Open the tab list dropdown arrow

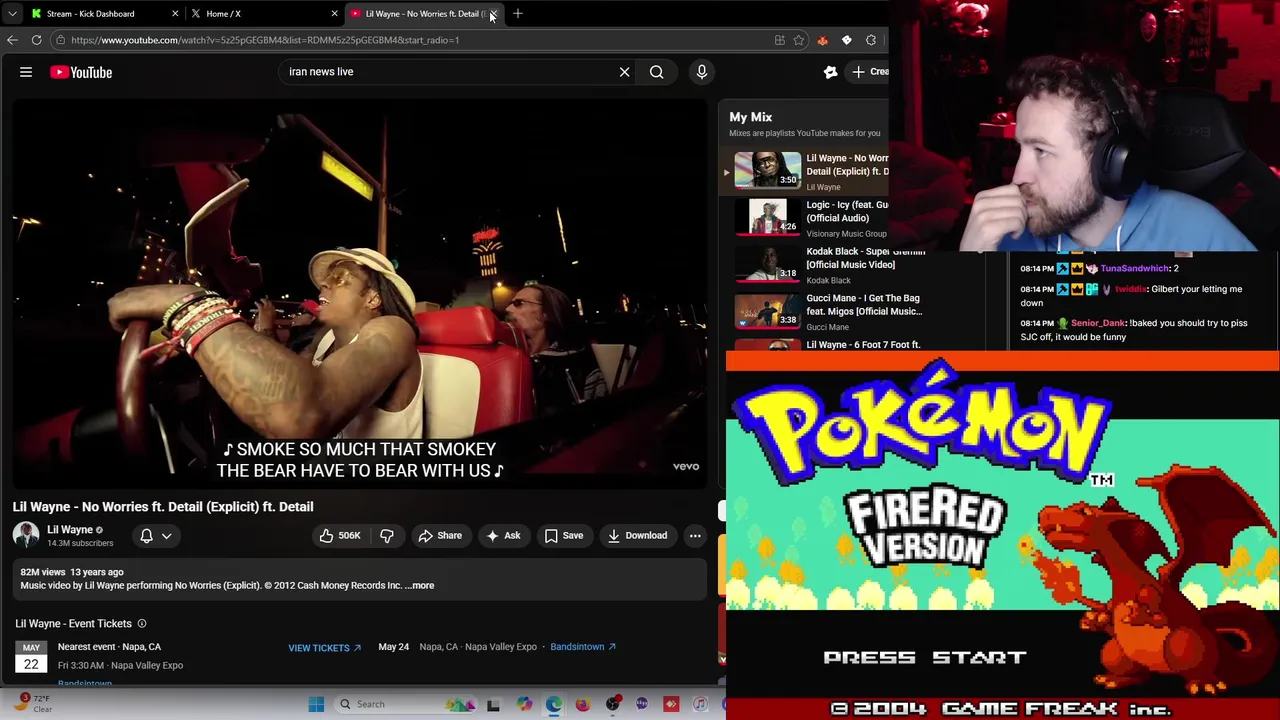12,14
